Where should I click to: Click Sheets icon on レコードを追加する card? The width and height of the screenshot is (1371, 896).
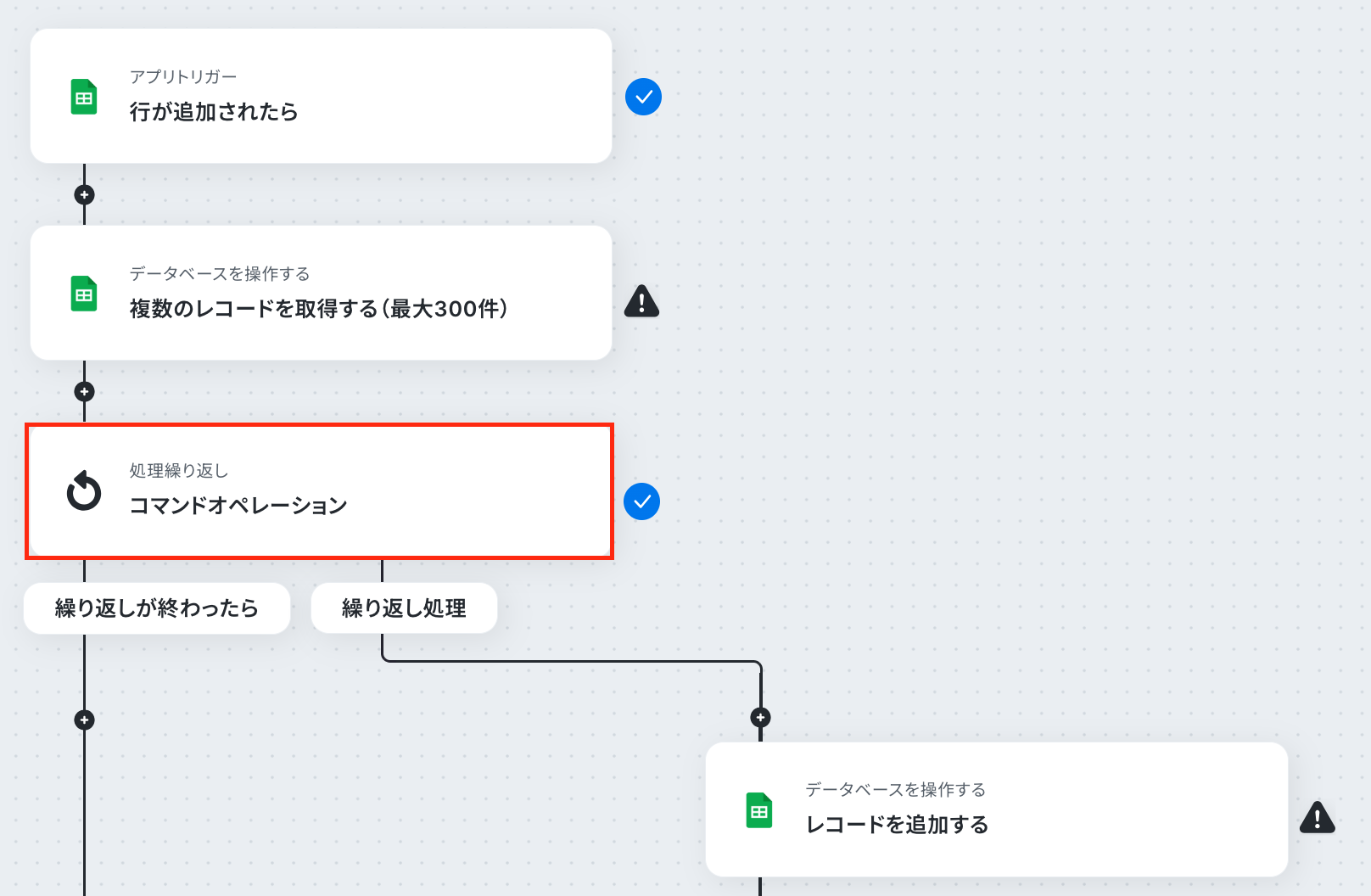(759, 810)
